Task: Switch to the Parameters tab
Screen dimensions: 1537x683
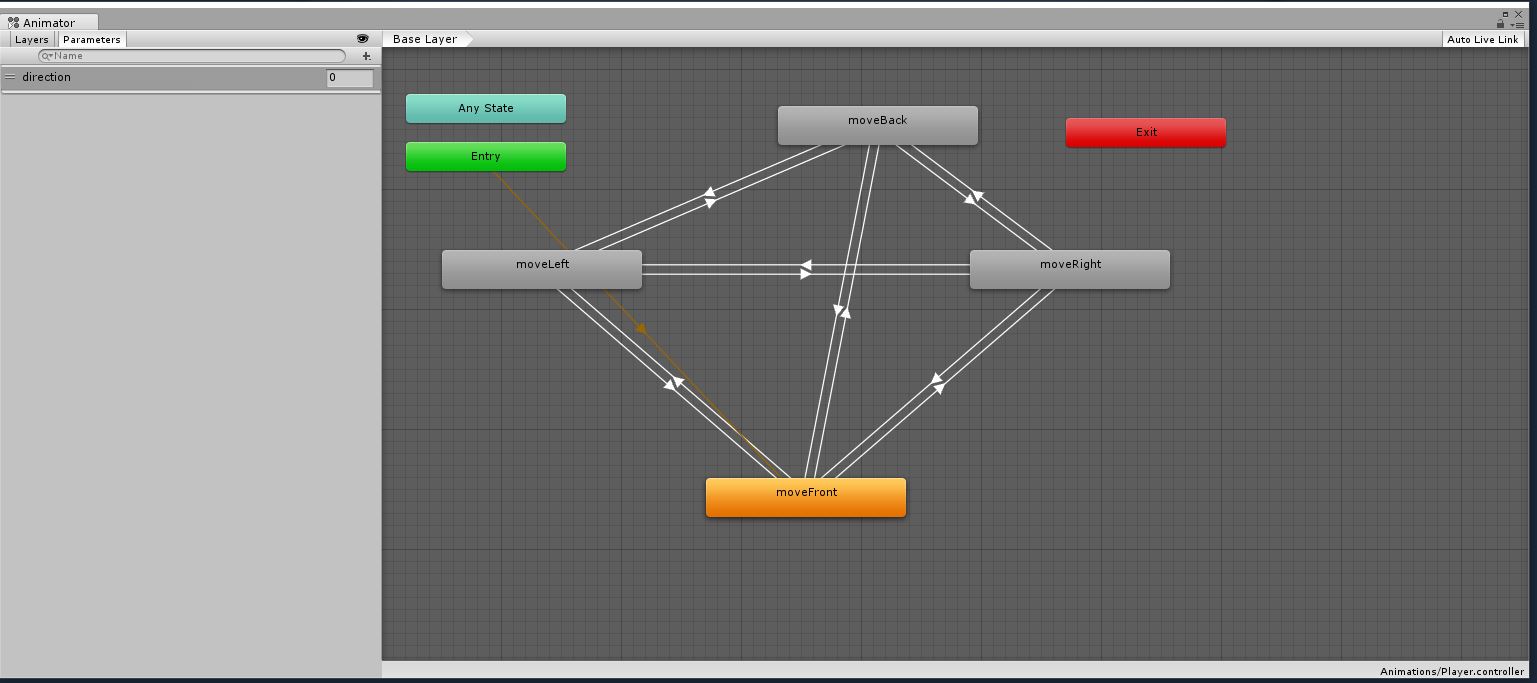Action: 91,39
